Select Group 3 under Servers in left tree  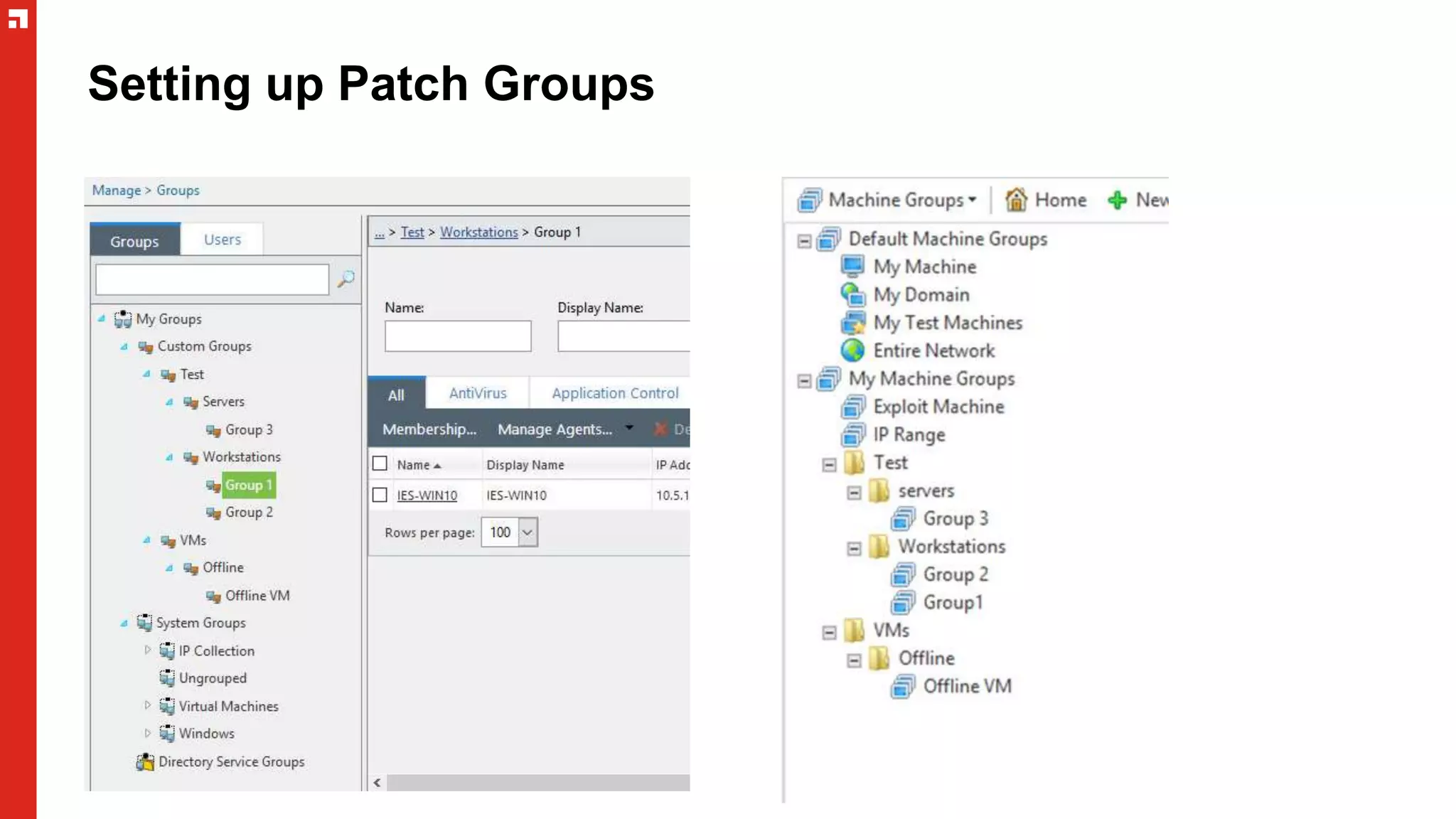249,429
